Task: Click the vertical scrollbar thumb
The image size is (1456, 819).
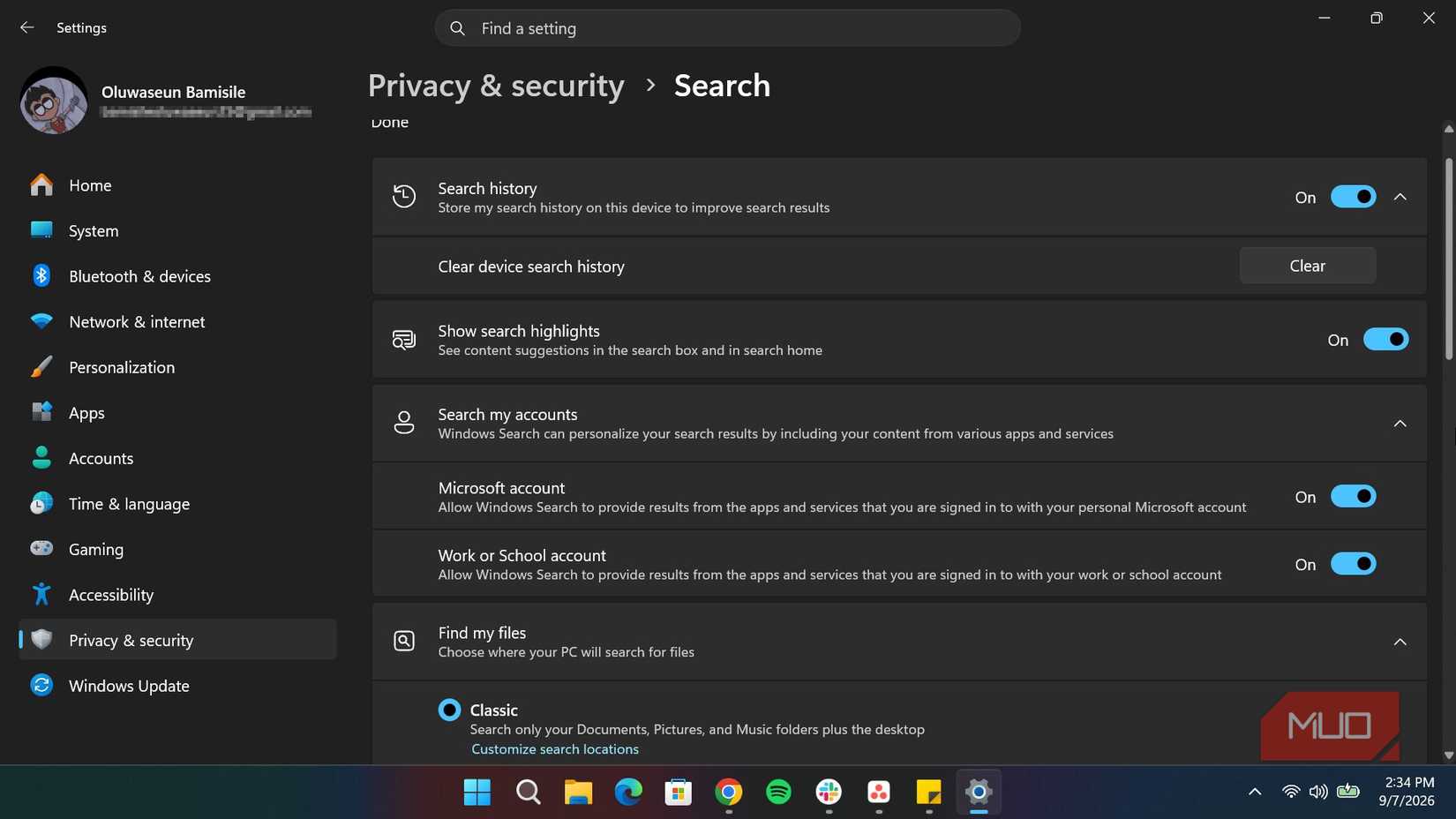Action: pyautogui.click(x=1448, y=259)
